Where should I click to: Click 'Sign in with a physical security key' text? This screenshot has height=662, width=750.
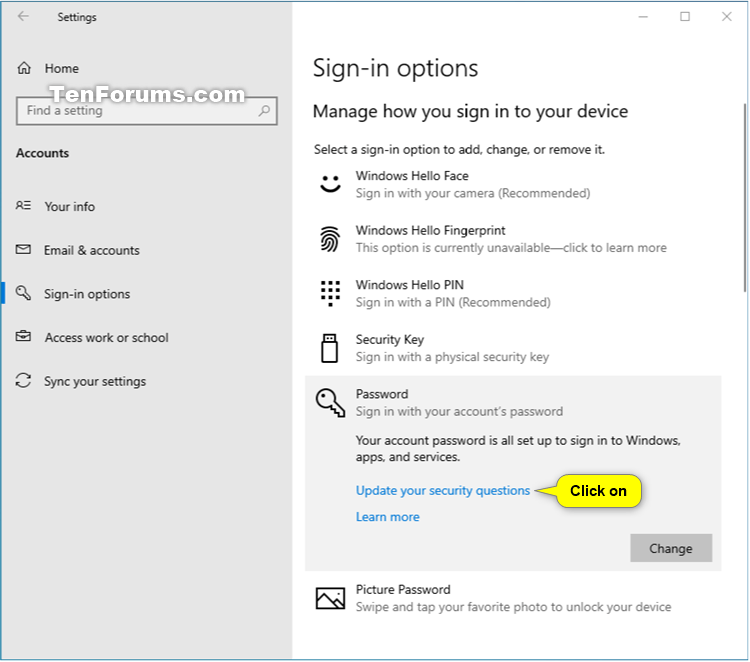[x=452, y=357]
